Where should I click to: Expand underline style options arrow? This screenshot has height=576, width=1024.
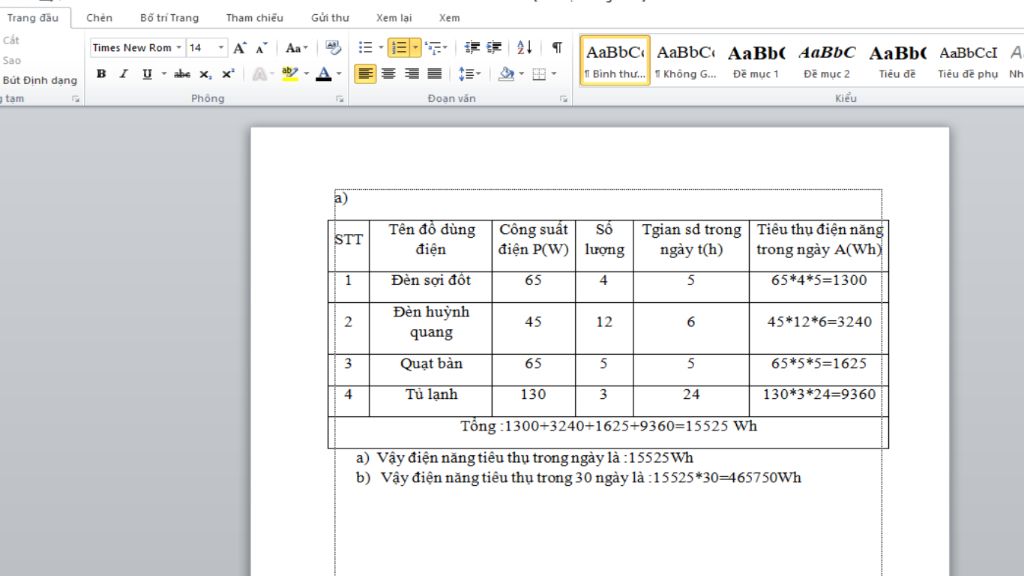[x=163, y=74]
